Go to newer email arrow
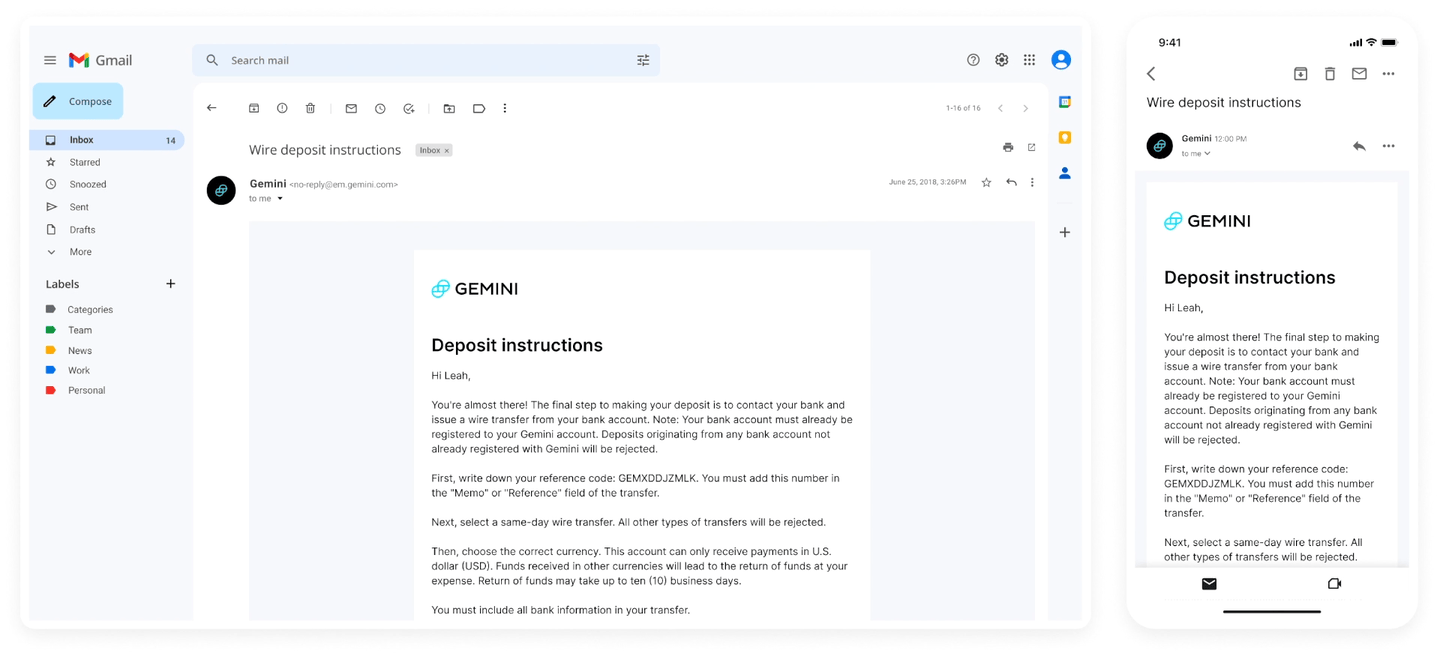Screen dimensions: 1440x654 tap(1000, 108)
